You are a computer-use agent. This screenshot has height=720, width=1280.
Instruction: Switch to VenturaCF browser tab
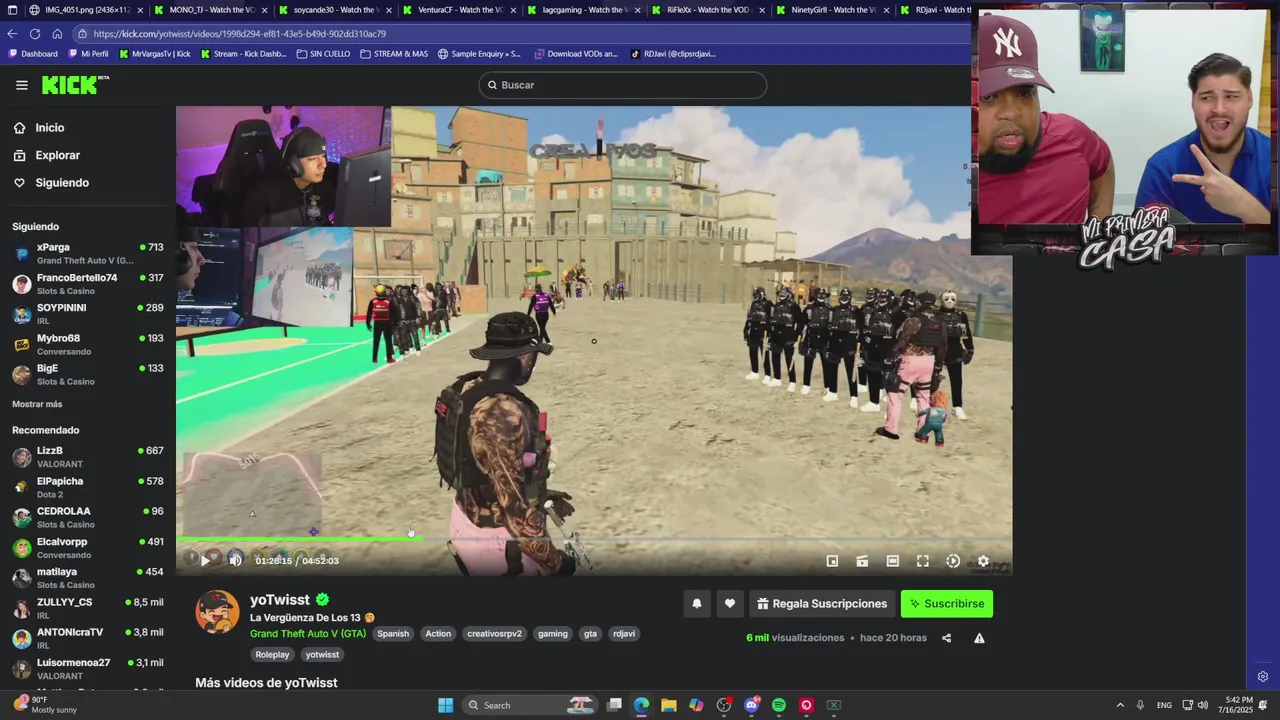pos(459,10)
